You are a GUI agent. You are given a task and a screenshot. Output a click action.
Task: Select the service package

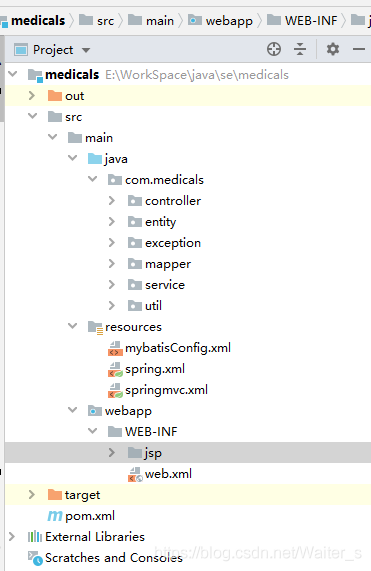pos(165,285)
